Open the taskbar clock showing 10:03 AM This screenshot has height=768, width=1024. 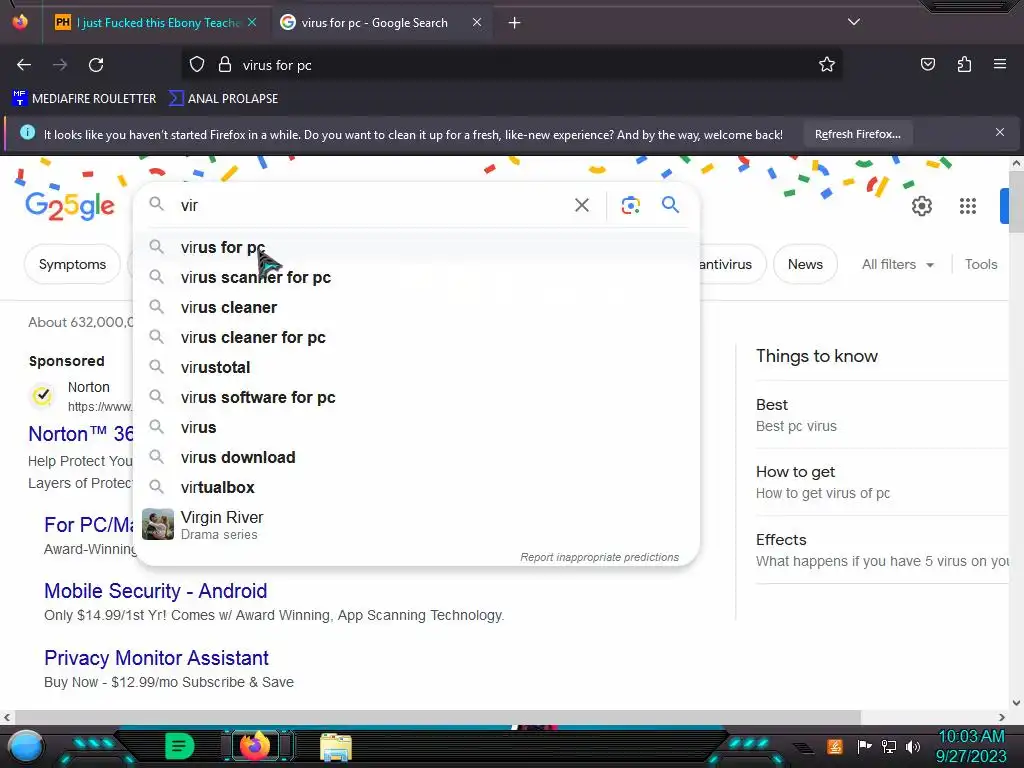(x=971, y=746)
